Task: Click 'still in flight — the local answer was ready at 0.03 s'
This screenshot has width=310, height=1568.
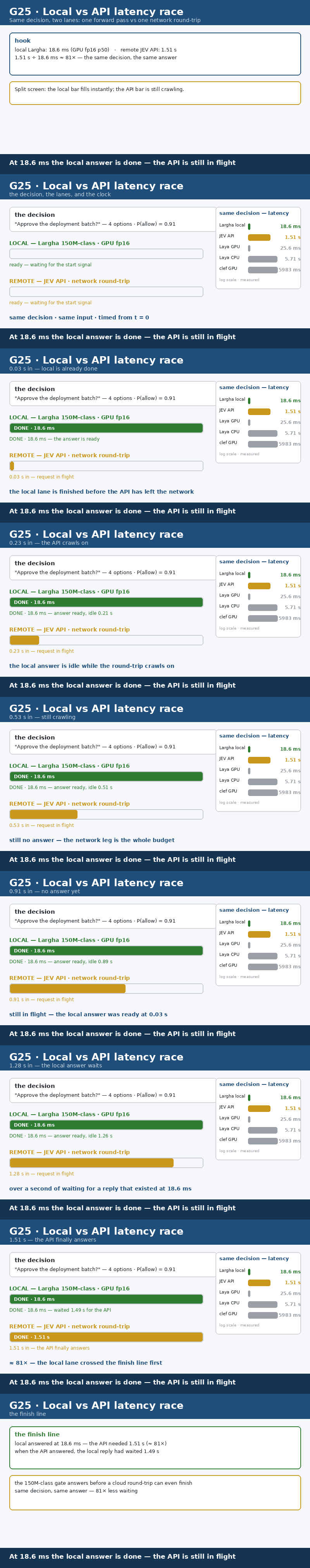Action: tap(88, 1014)
